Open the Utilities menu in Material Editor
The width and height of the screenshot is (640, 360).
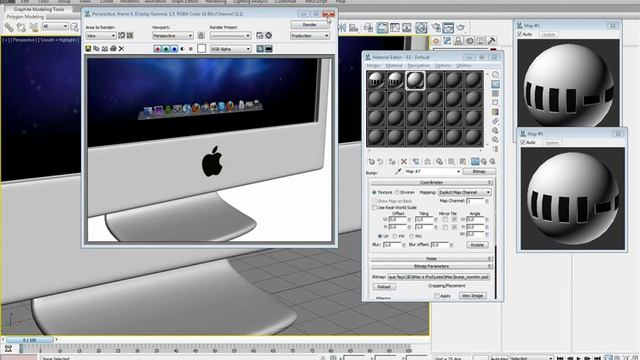click(464, 65)
